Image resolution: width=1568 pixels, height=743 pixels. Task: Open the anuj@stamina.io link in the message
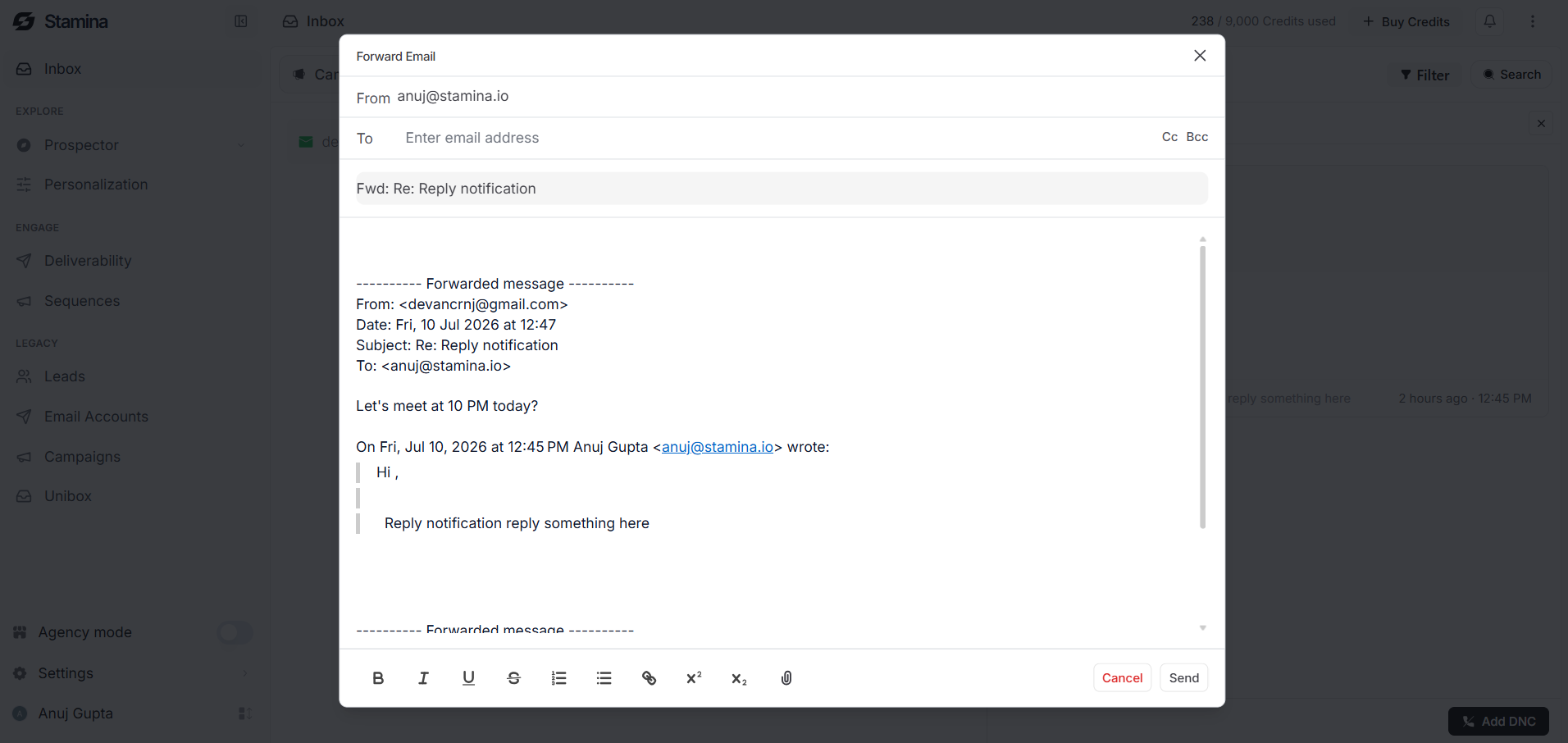718,447
